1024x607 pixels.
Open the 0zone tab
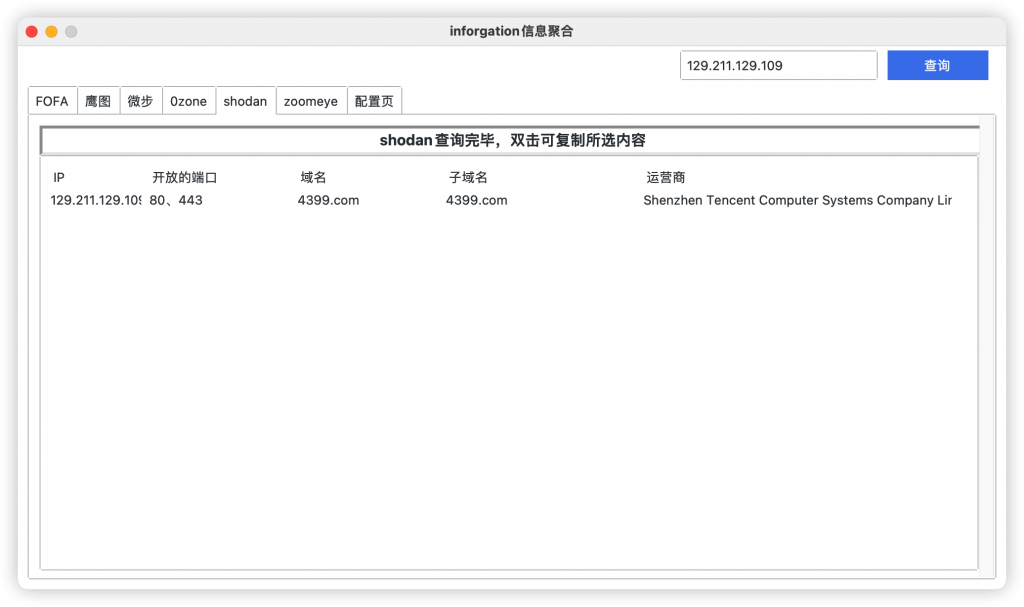[189, 100]
